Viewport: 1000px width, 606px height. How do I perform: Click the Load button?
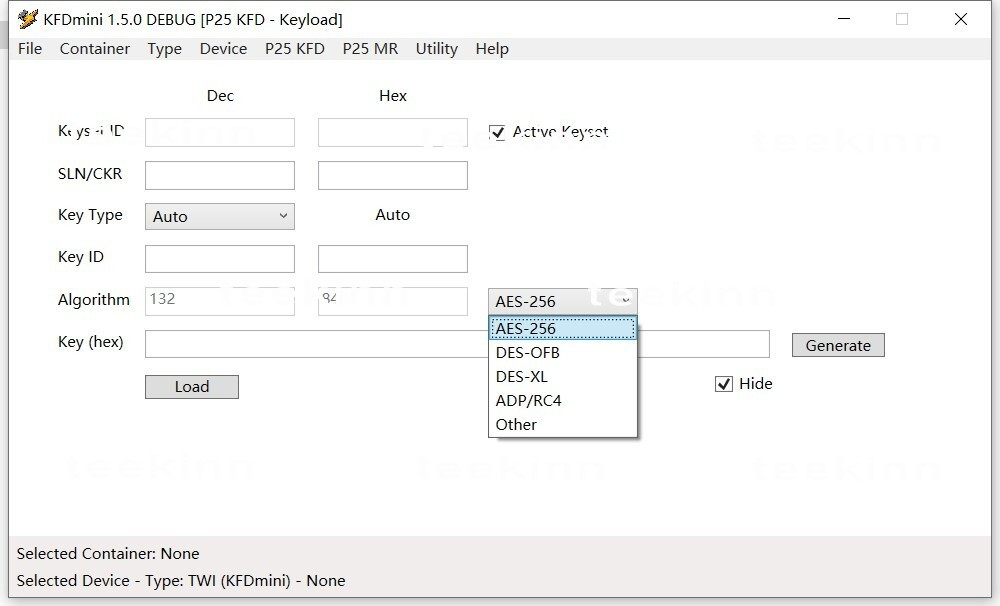point(192,387)
